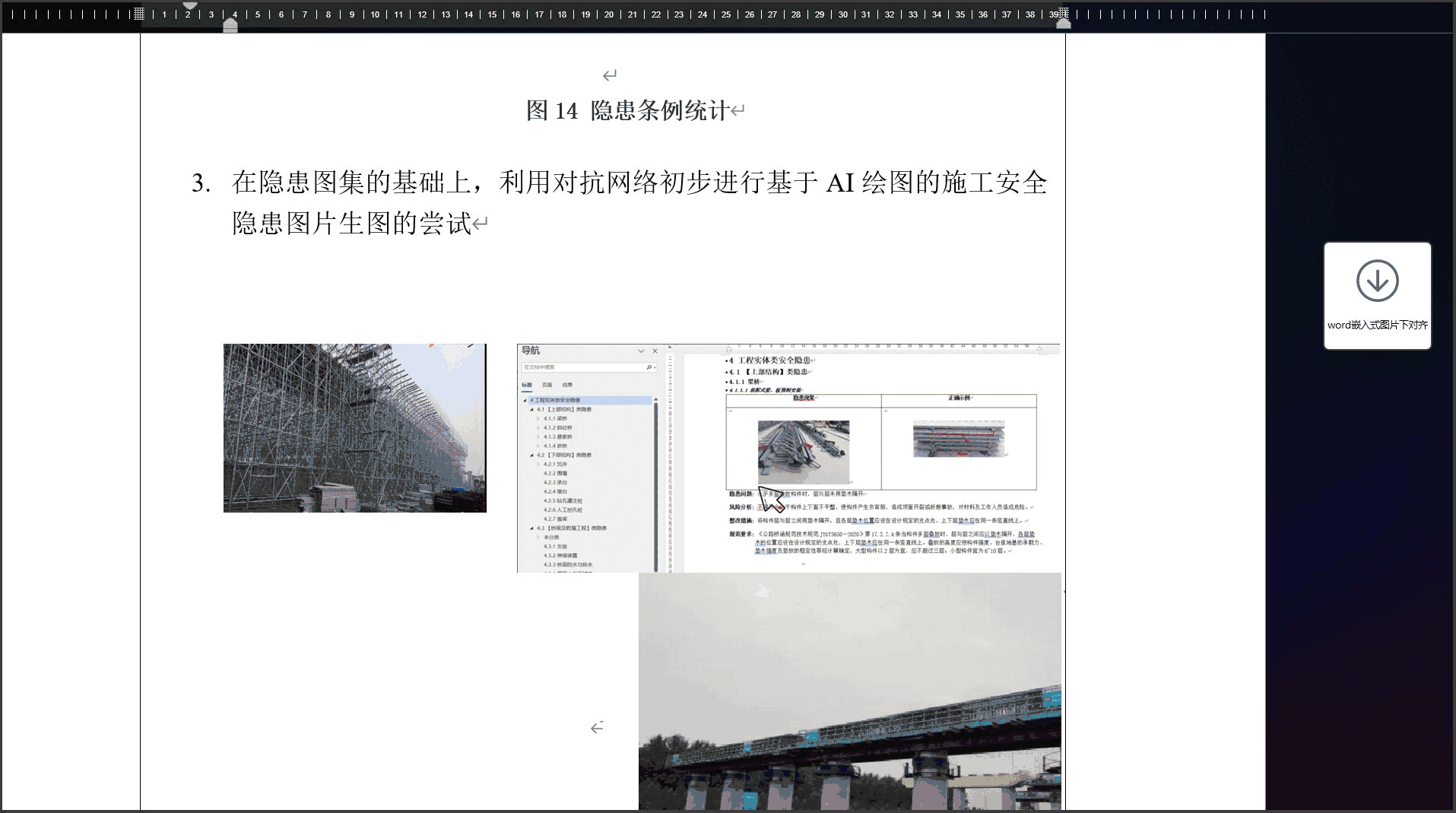Click the right indent marker on the ruler
The width and height of the screenshot is (1456, 813).
pyautogui.click(x=1064, y=23)
